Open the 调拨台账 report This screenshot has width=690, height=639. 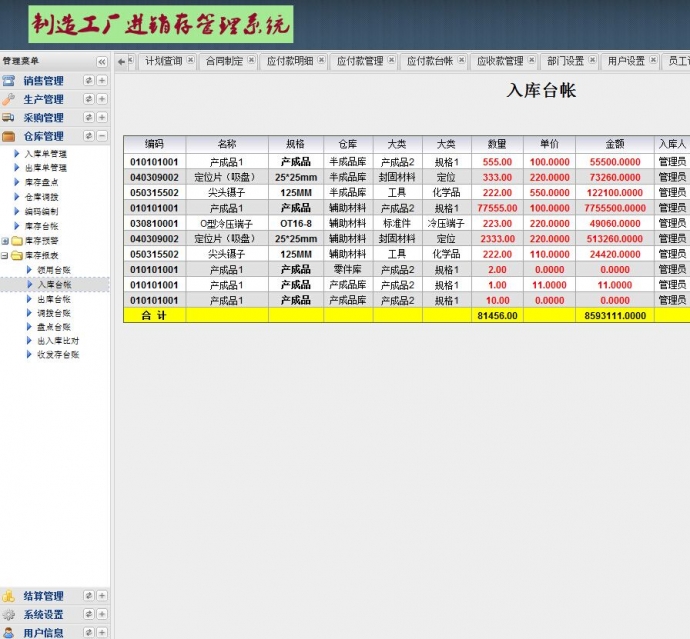54,313
